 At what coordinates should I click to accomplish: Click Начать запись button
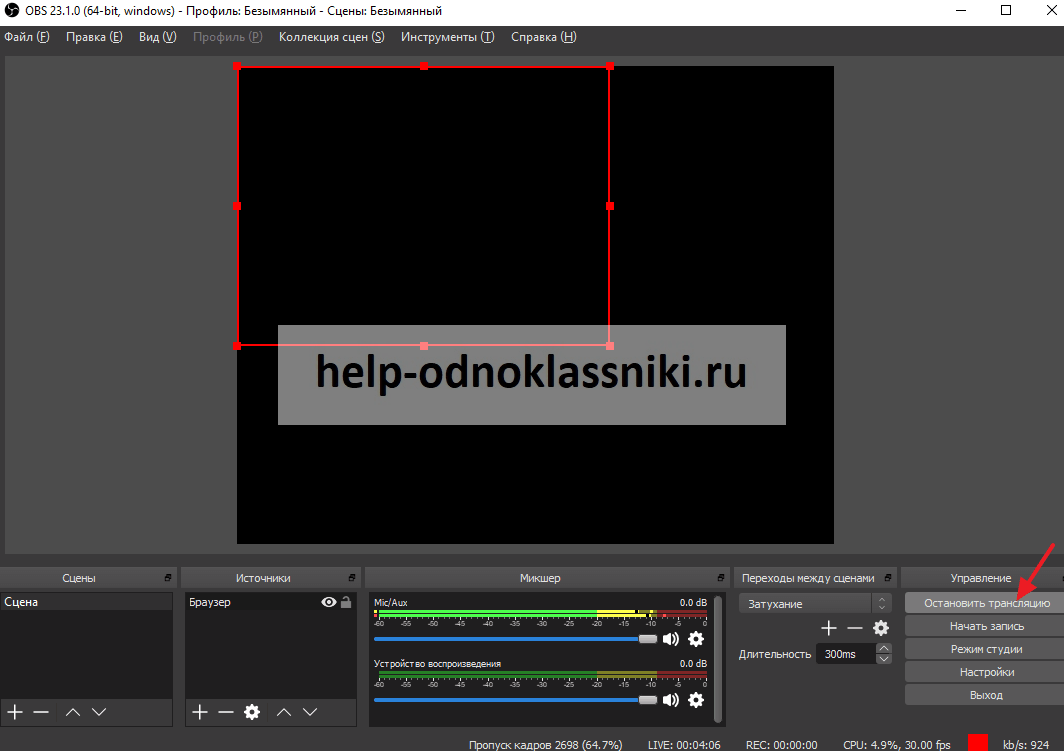pos(986,626)
